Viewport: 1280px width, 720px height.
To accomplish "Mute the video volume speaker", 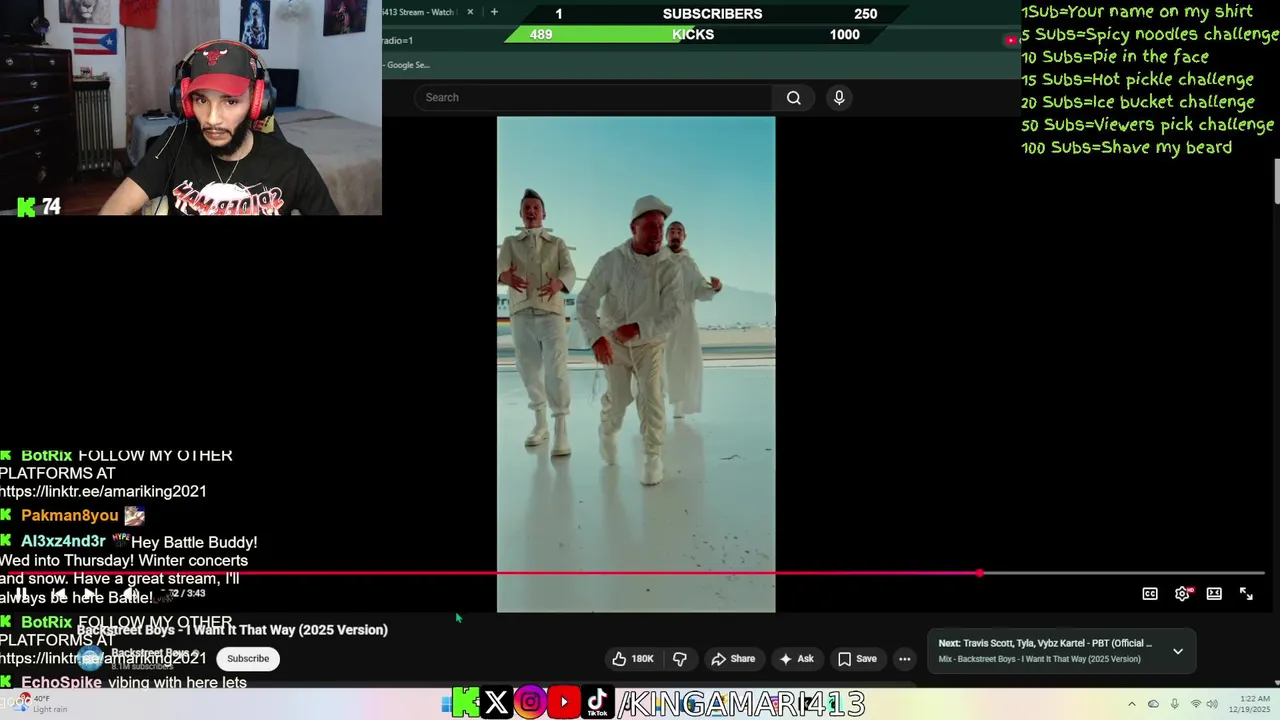I will (x=130, y=594).
